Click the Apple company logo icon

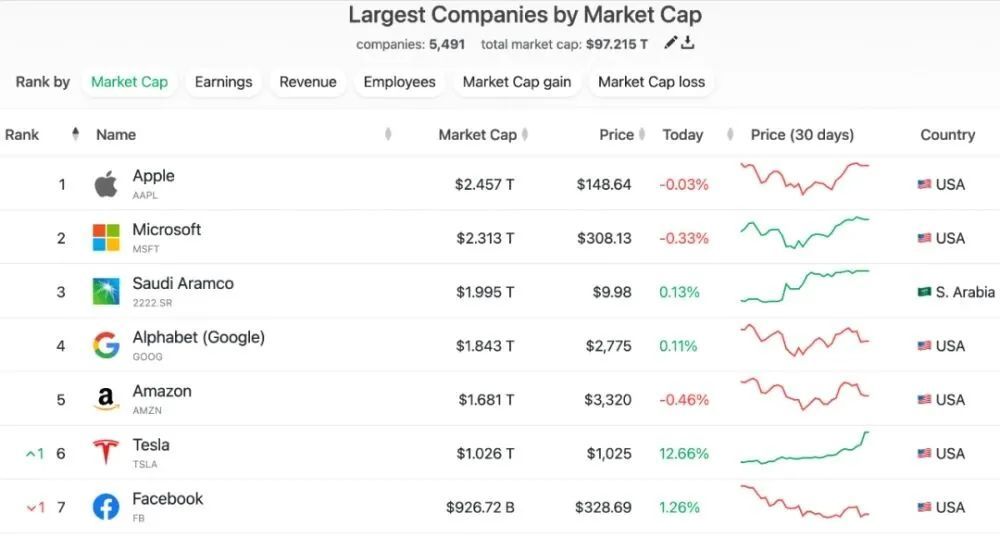[106, 184]
